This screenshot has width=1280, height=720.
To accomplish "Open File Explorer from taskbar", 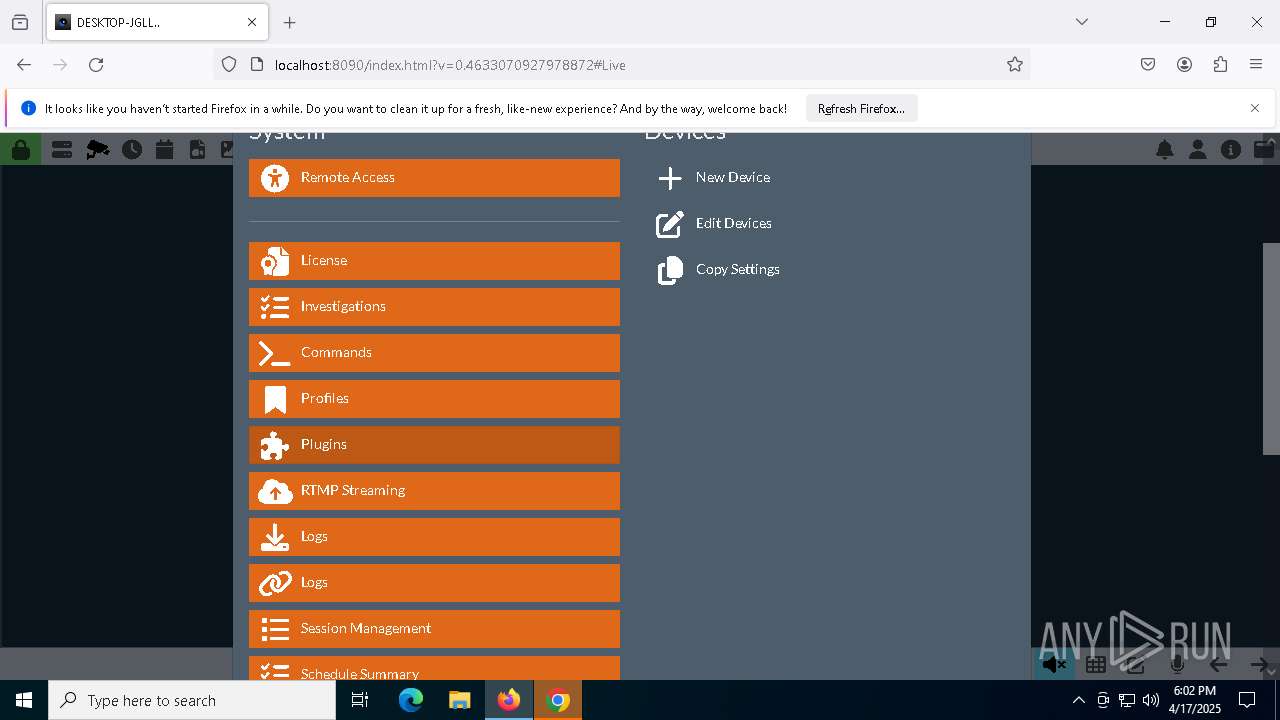I will click(x=459, y=700).
